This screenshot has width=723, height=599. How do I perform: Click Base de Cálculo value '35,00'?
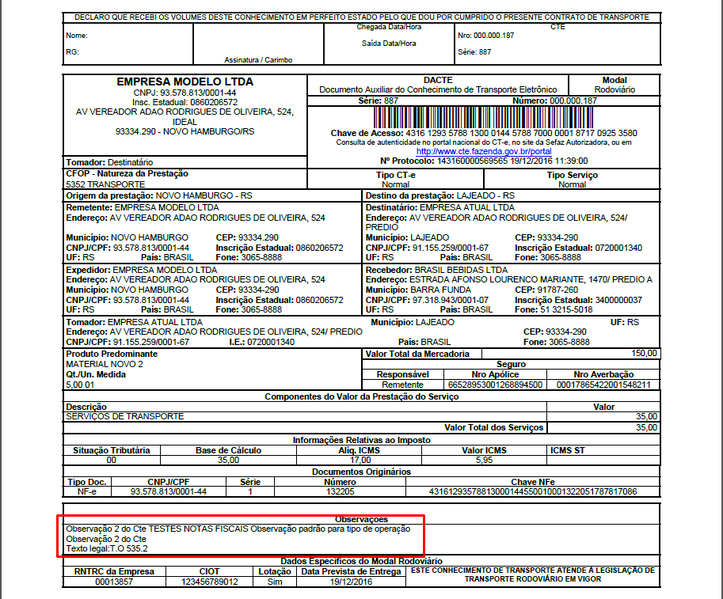click(x=228, y=460)
